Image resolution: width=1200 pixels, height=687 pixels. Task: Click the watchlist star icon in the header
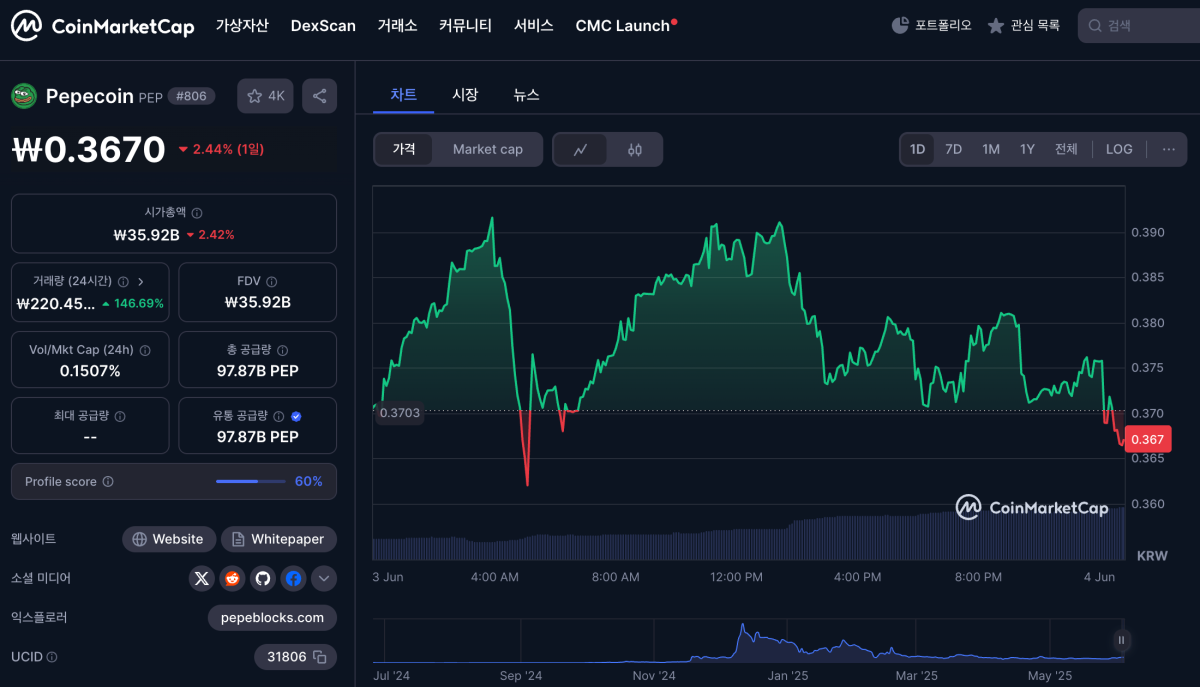pos(996,26)
